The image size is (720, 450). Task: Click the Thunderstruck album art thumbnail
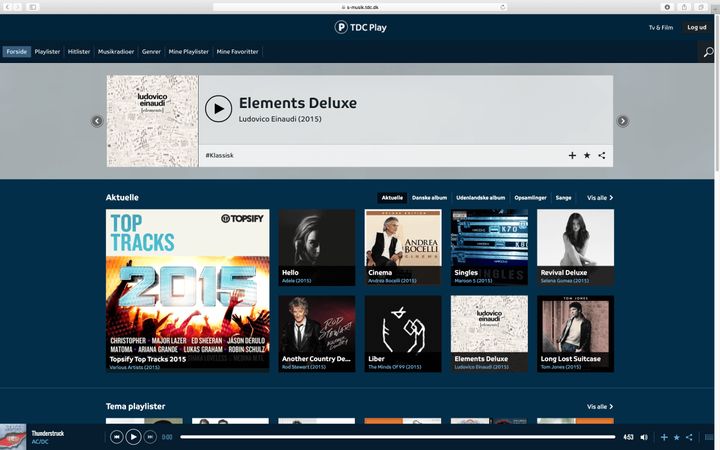coord(13,437)
